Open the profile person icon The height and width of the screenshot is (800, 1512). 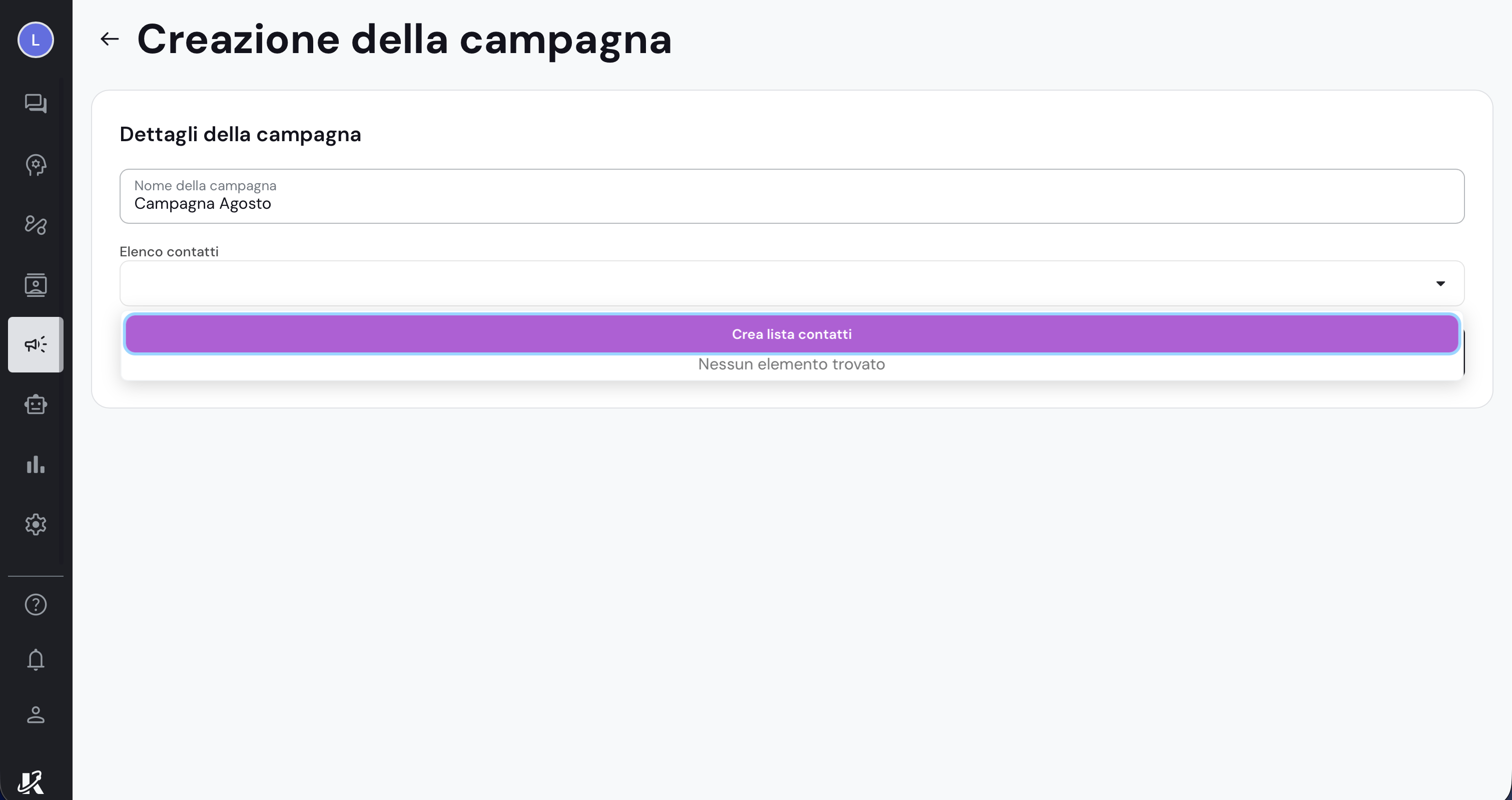(36, 715)
